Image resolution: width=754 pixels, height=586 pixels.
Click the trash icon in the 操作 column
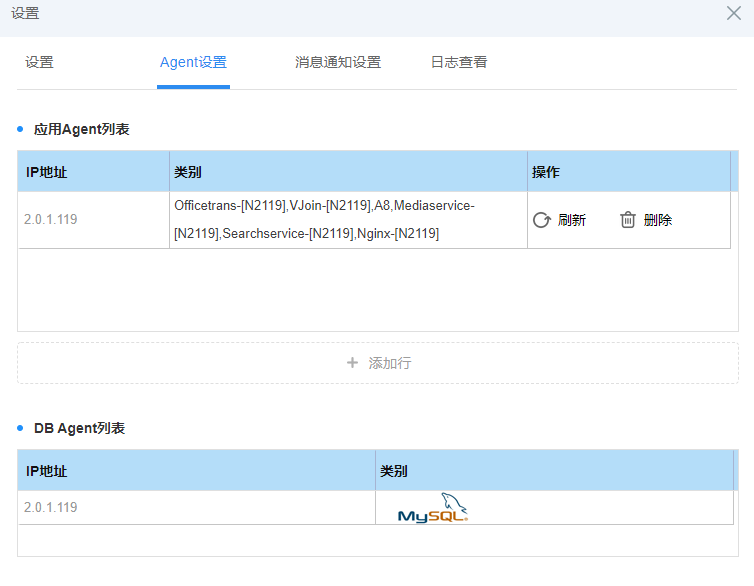(628, 220)
